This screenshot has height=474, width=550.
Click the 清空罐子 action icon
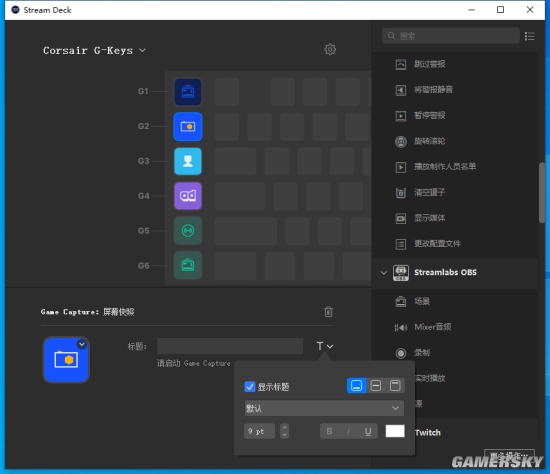(401, 193)
